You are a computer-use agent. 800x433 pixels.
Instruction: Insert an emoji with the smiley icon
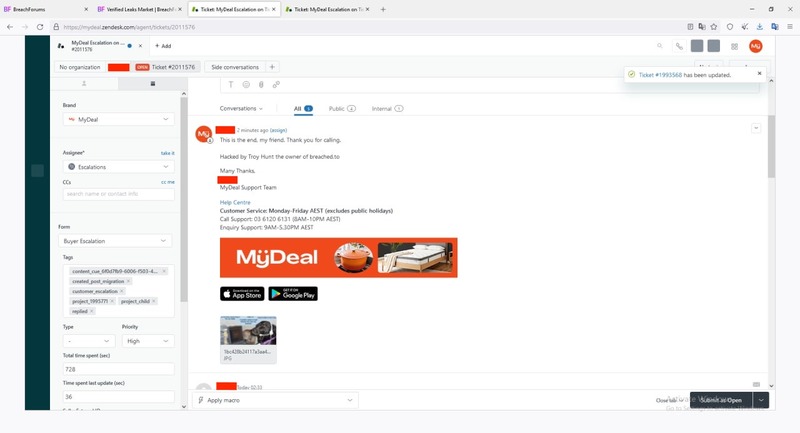[246, 85]
